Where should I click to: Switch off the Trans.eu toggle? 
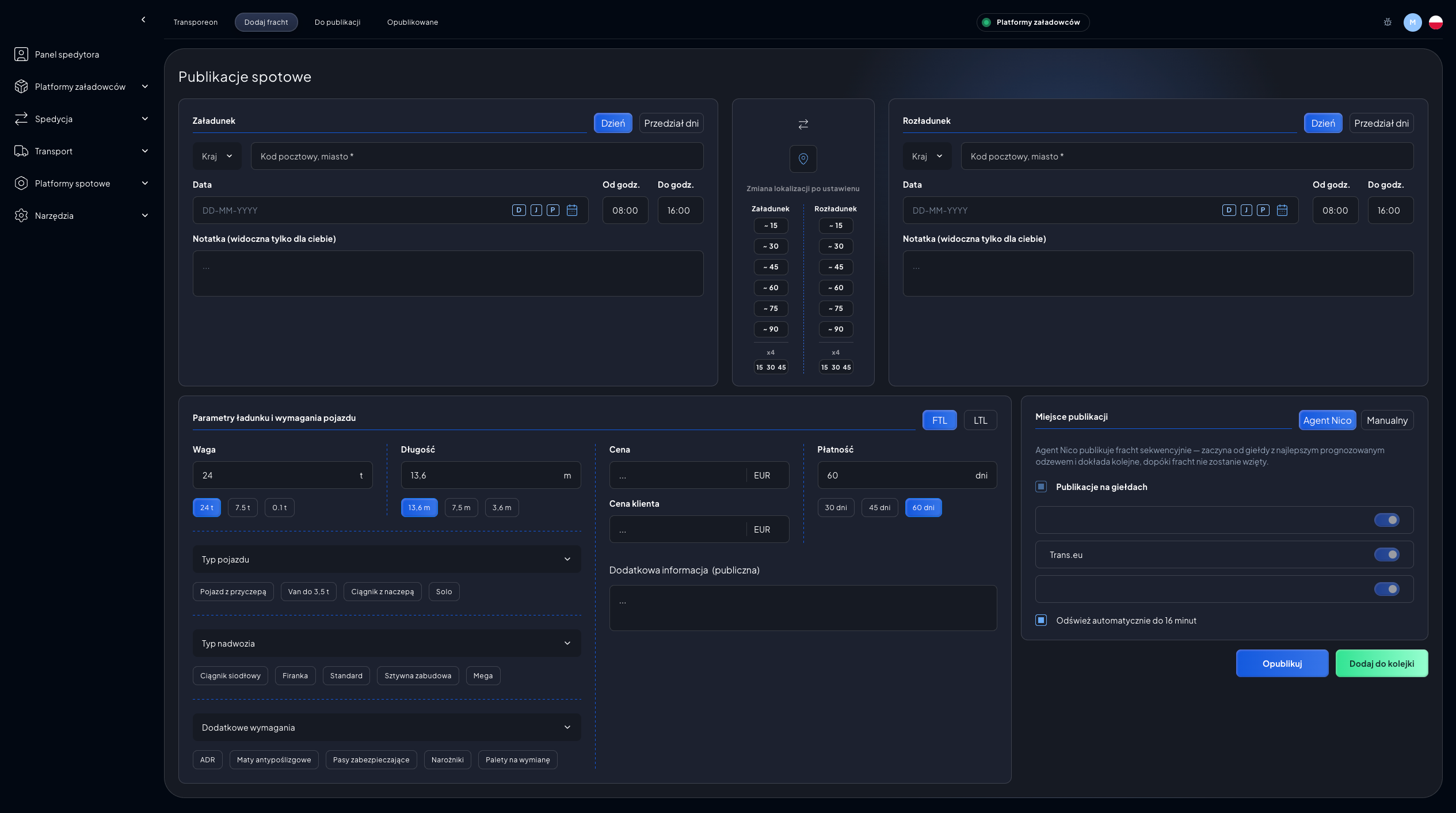tap(1387, 554)
